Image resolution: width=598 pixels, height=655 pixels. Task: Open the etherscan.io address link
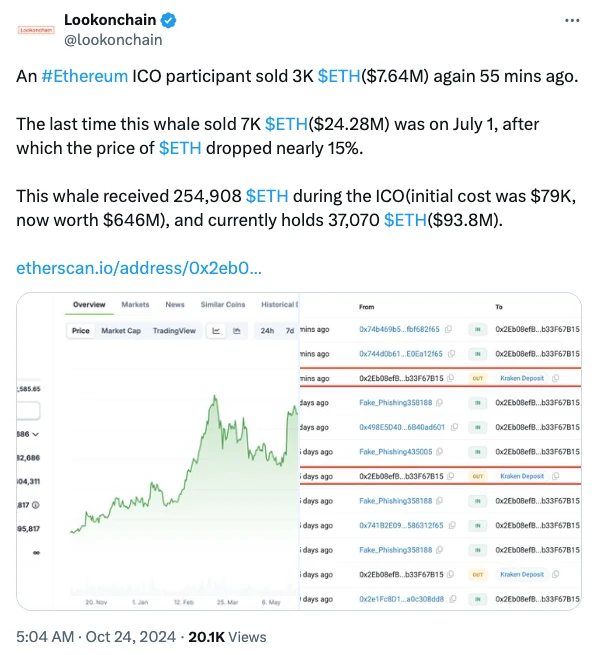point(139,268)
